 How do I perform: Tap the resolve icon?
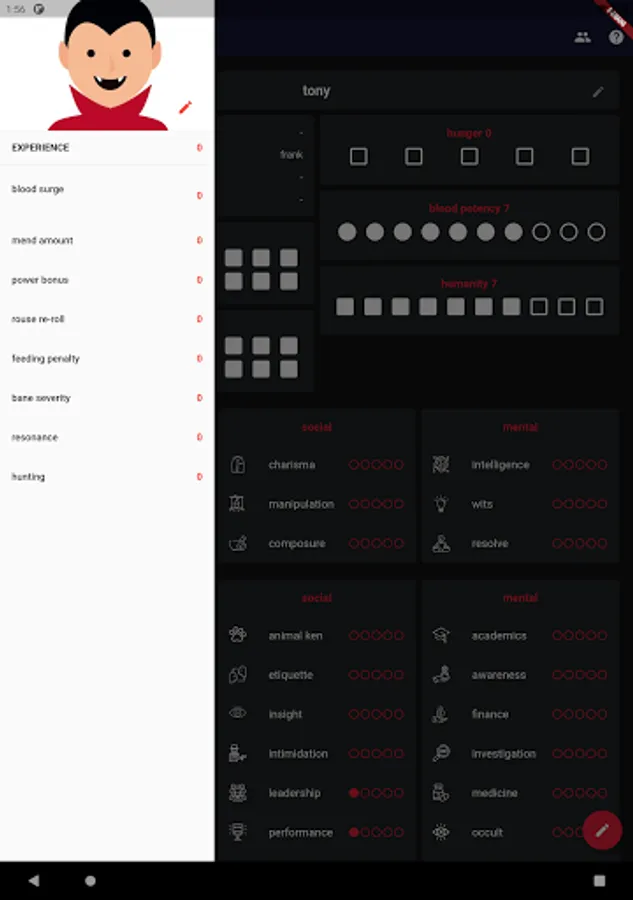click(441, 543)
